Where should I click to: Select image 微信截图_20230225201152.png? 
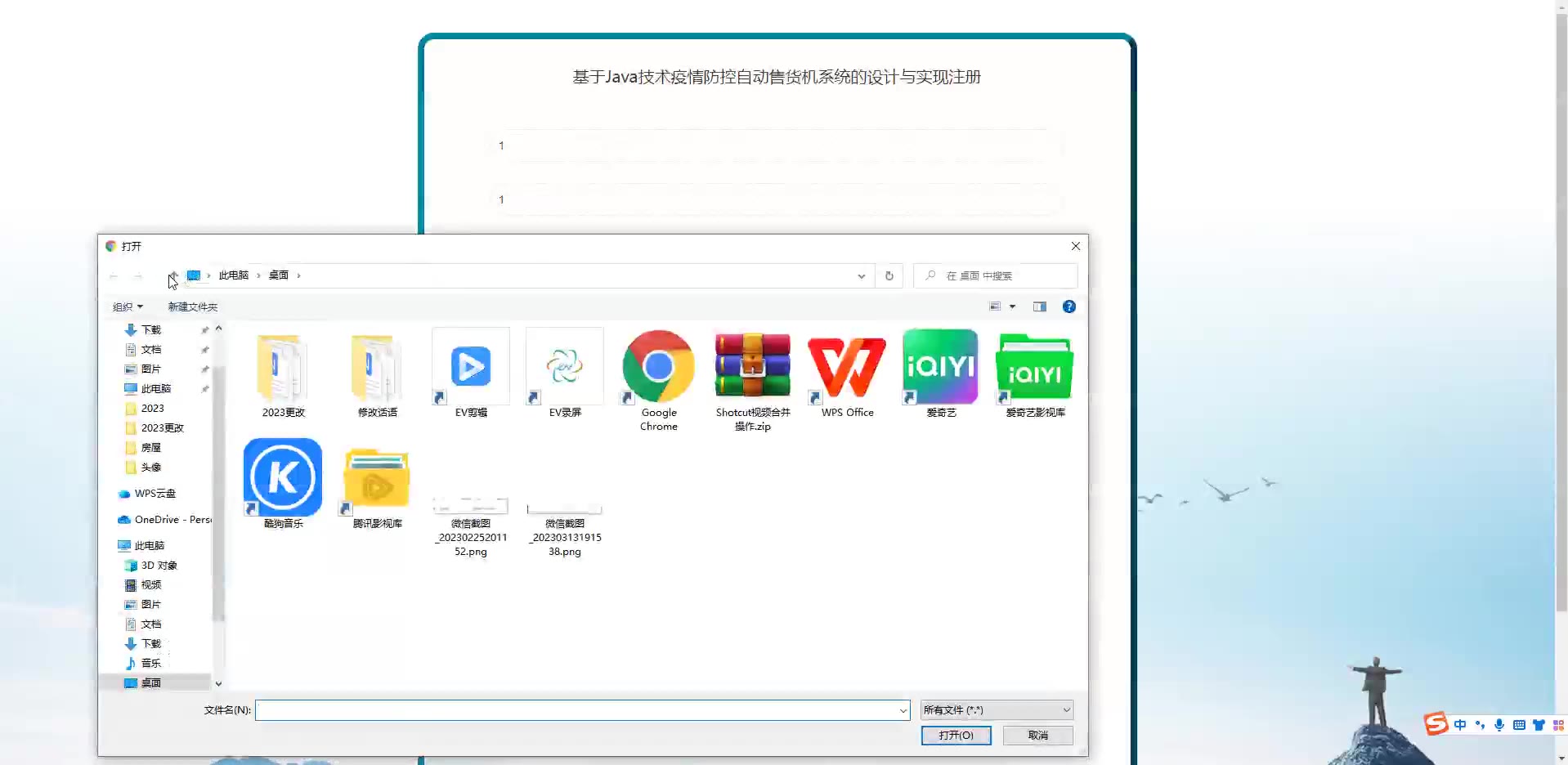pos(471,527)
